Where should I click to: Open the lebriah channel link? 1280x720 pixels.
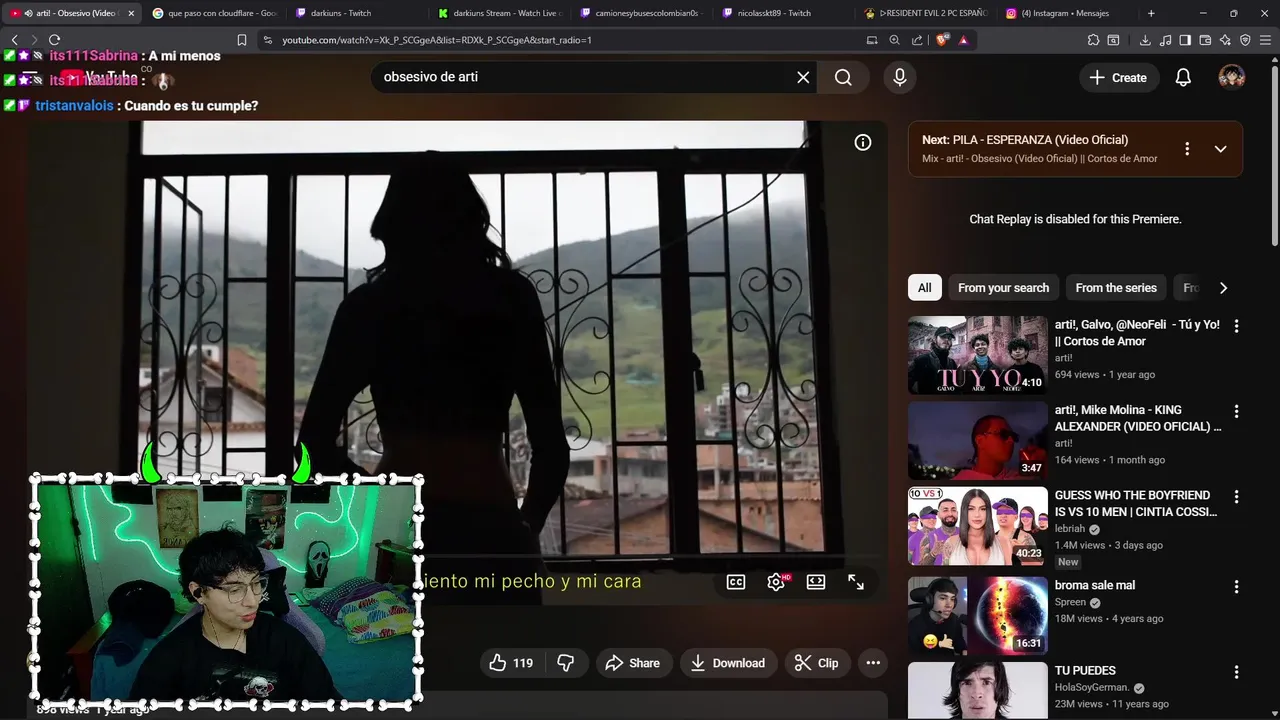pyautogui.click(x=1069, y=528)
